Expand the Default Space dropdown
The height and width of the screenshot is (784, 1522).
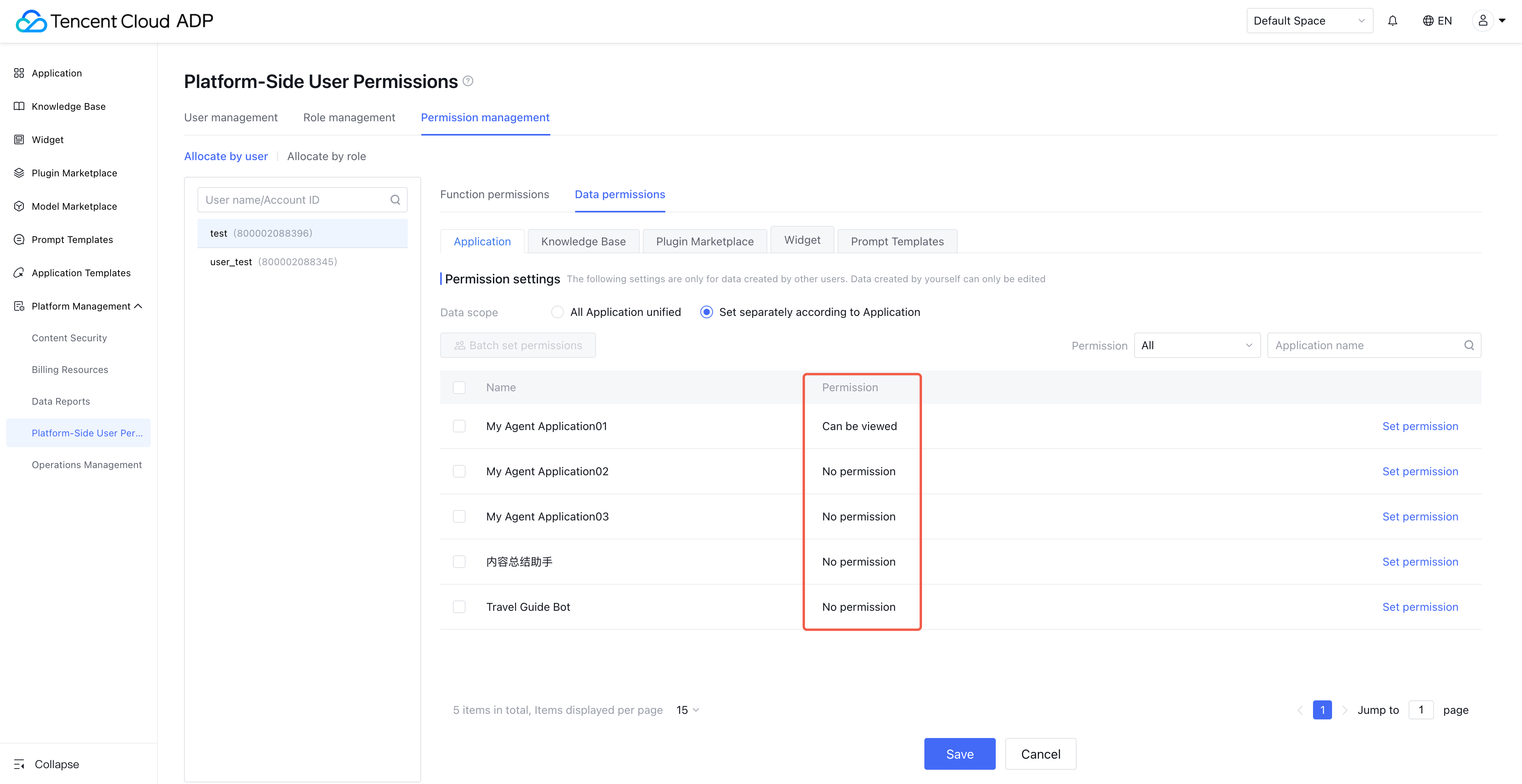(1309, 21)
